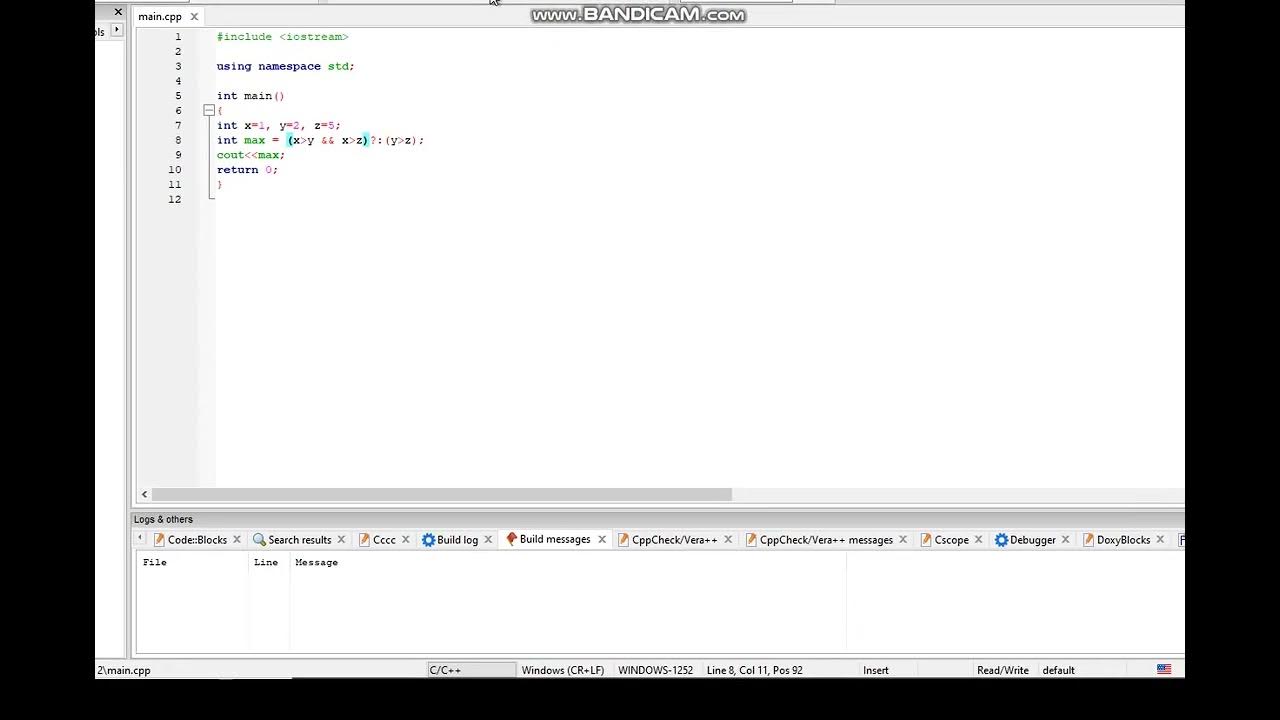
Task: Click the Build messages tab icon
Action: coord(511,540)
